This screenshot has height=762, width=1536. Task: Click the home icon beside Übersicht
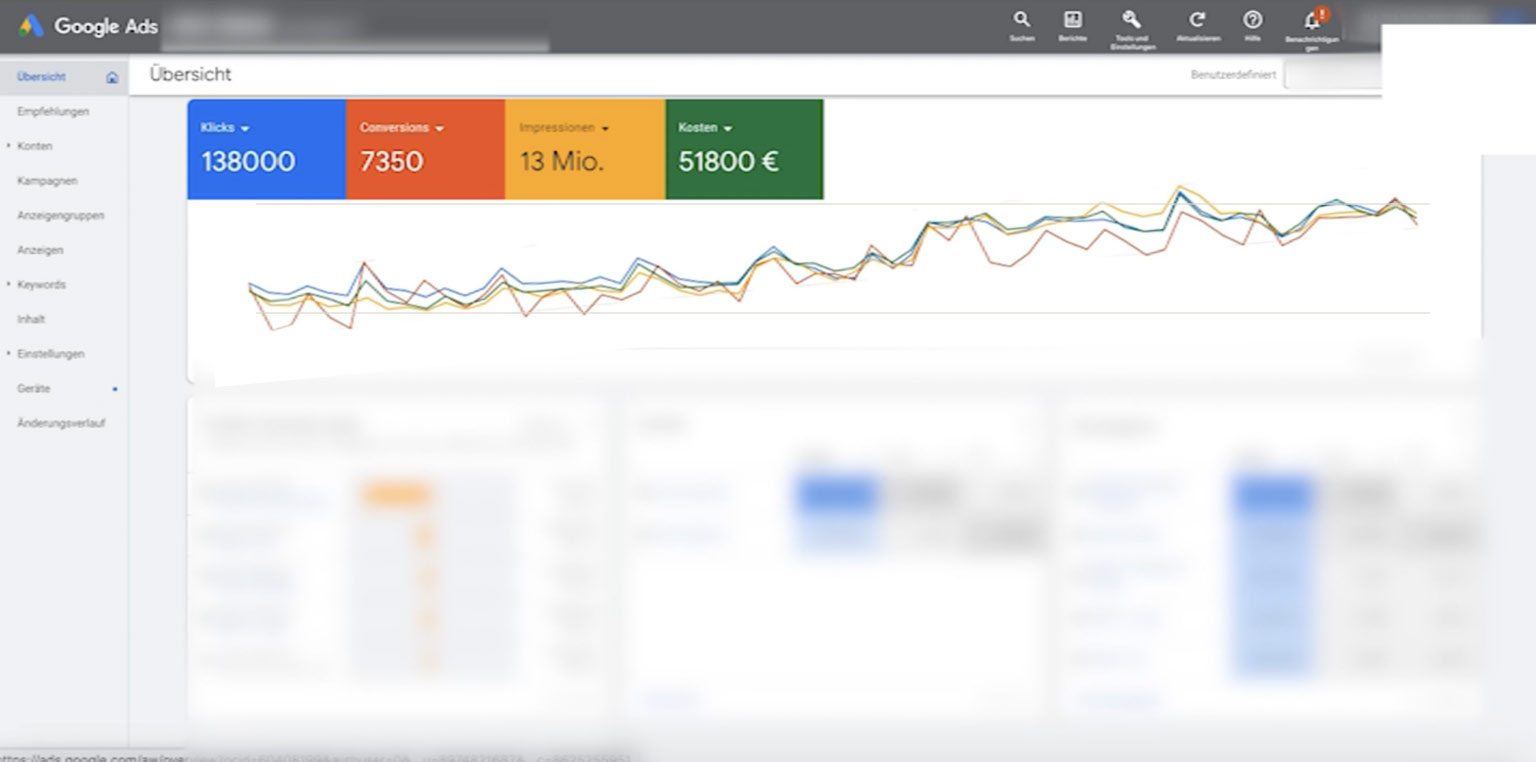click(x=112, y=77)
